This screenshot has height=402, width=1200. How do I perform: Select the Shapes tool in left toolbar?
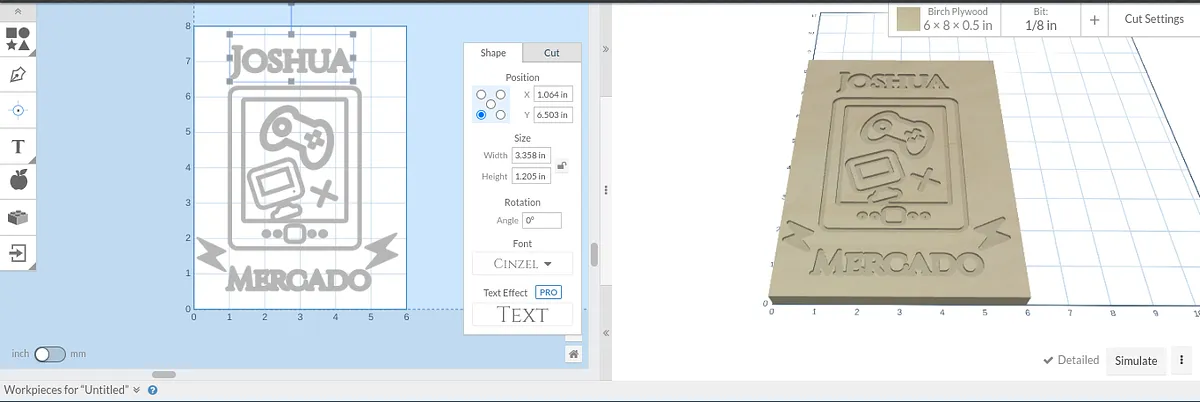click(x=17, y=38)
